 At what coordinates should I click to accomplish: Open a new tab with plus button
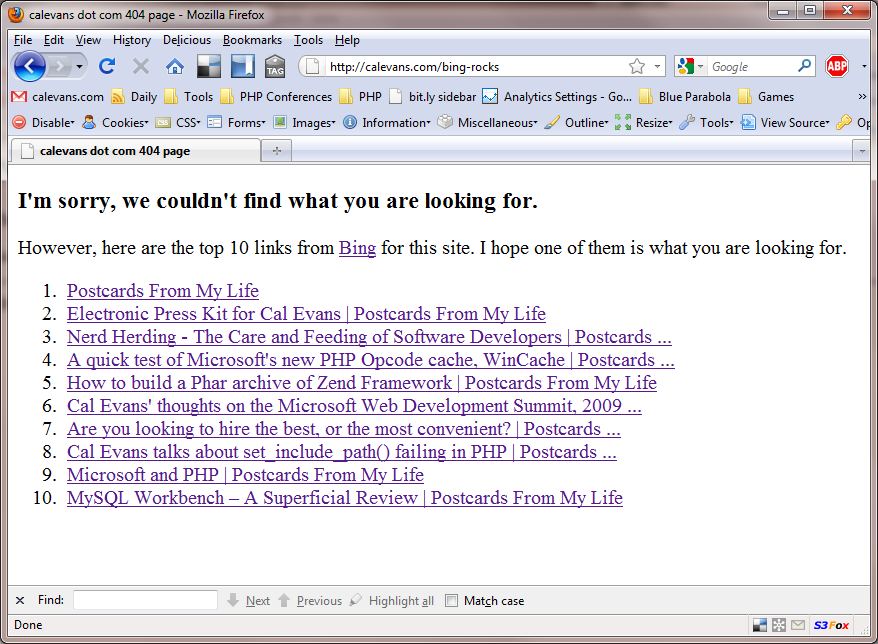(277, 151)
